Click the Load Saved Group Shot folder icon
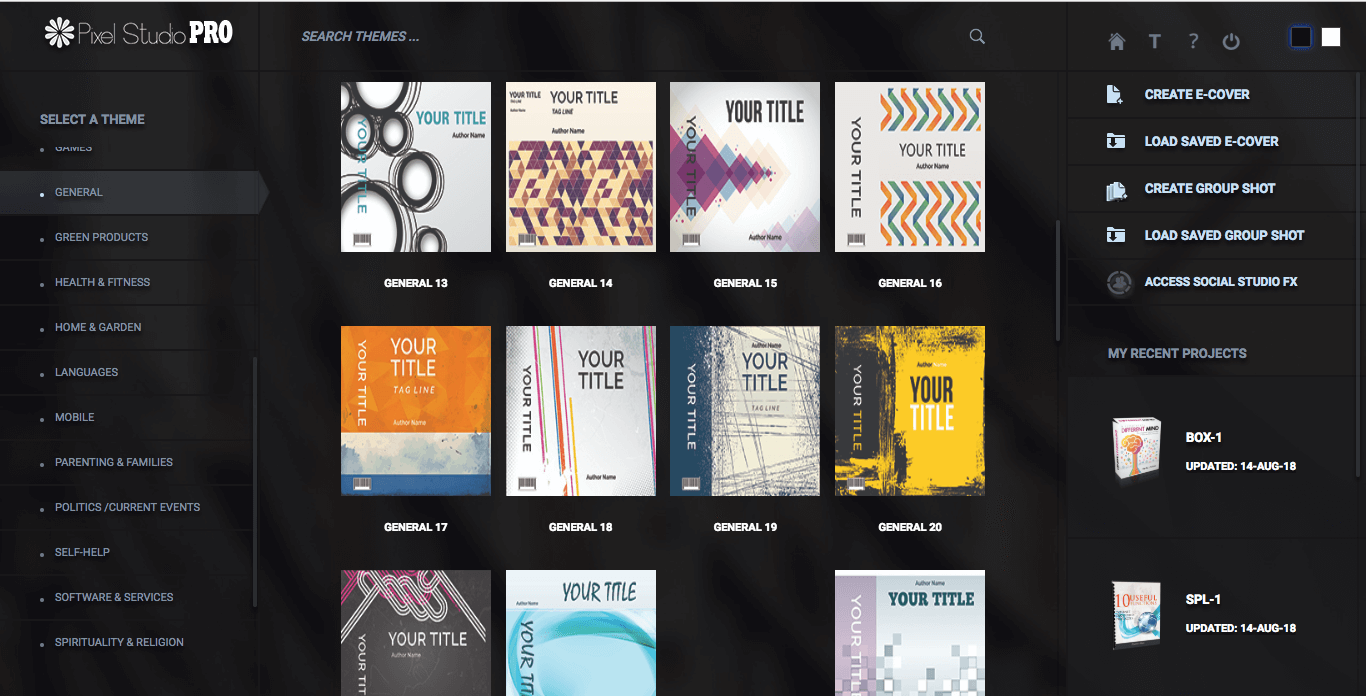 pos(1115,235)
